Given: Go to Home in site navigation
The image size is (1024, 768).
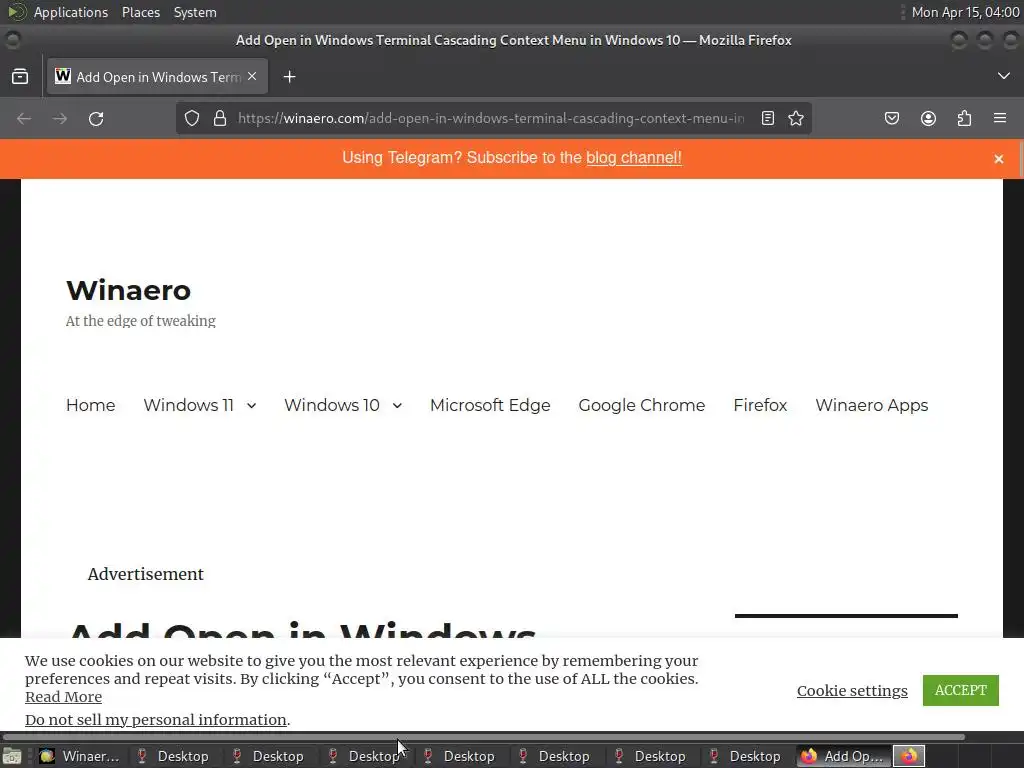Looking at the screenshot, I should pos(91,405).
